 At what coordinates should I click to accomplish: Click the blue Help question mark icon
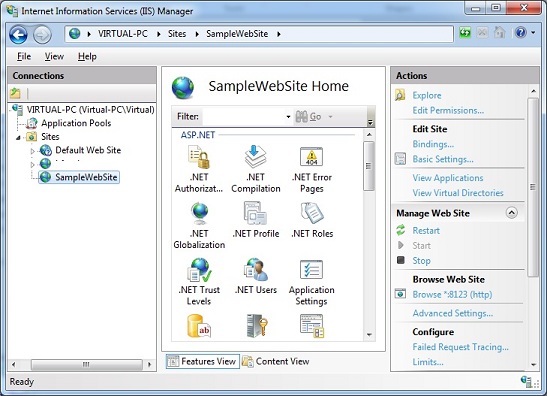pos(520,33)
